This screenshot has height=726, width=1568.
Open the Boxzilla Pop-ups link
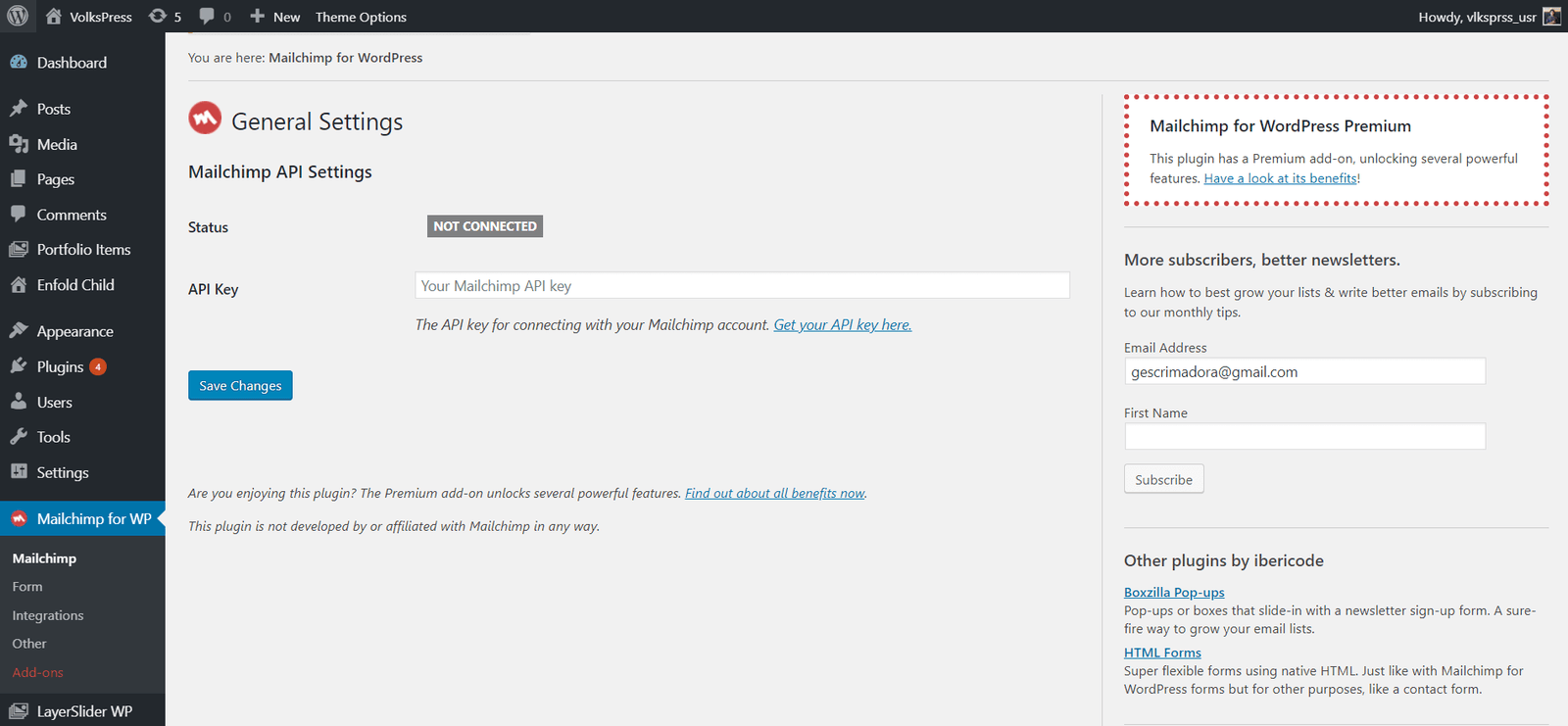point(1174,592)
